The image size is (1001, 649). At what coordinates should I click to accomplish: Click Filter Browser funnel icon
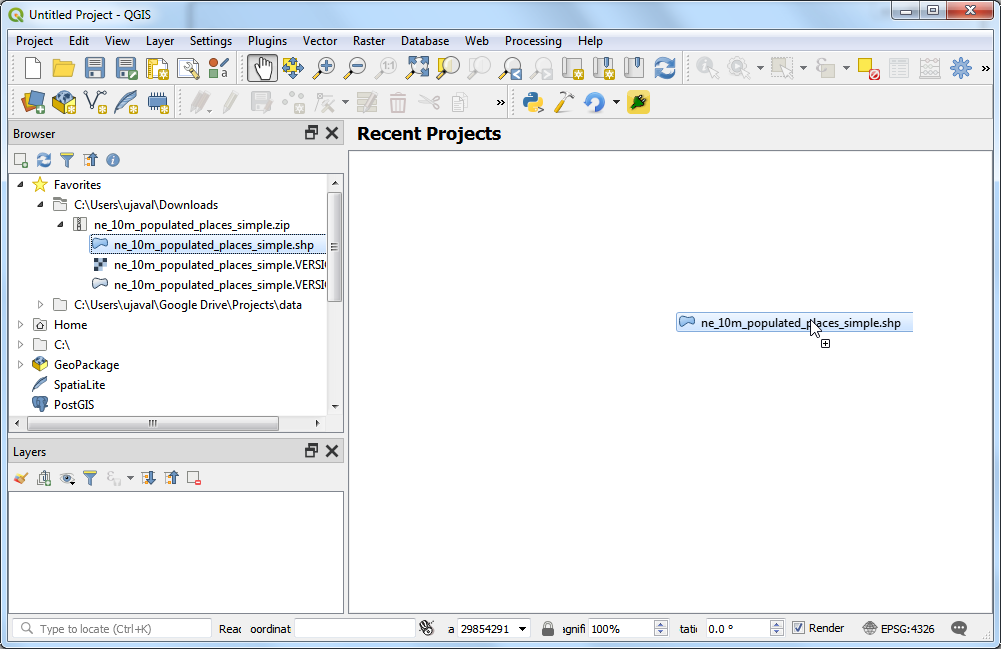(67, 160)
